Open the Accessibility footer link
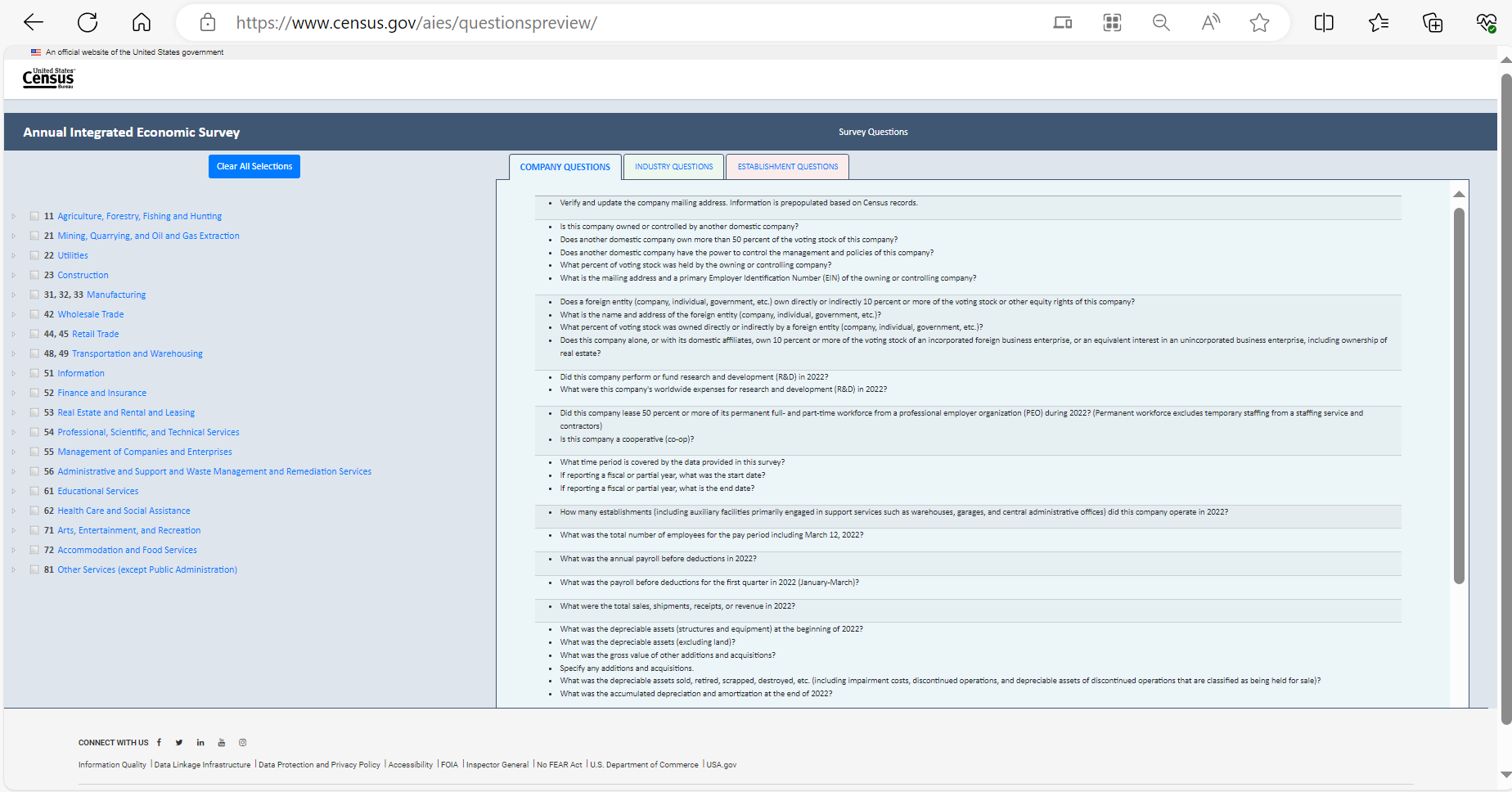1512x792 pixels. (410, 765)
